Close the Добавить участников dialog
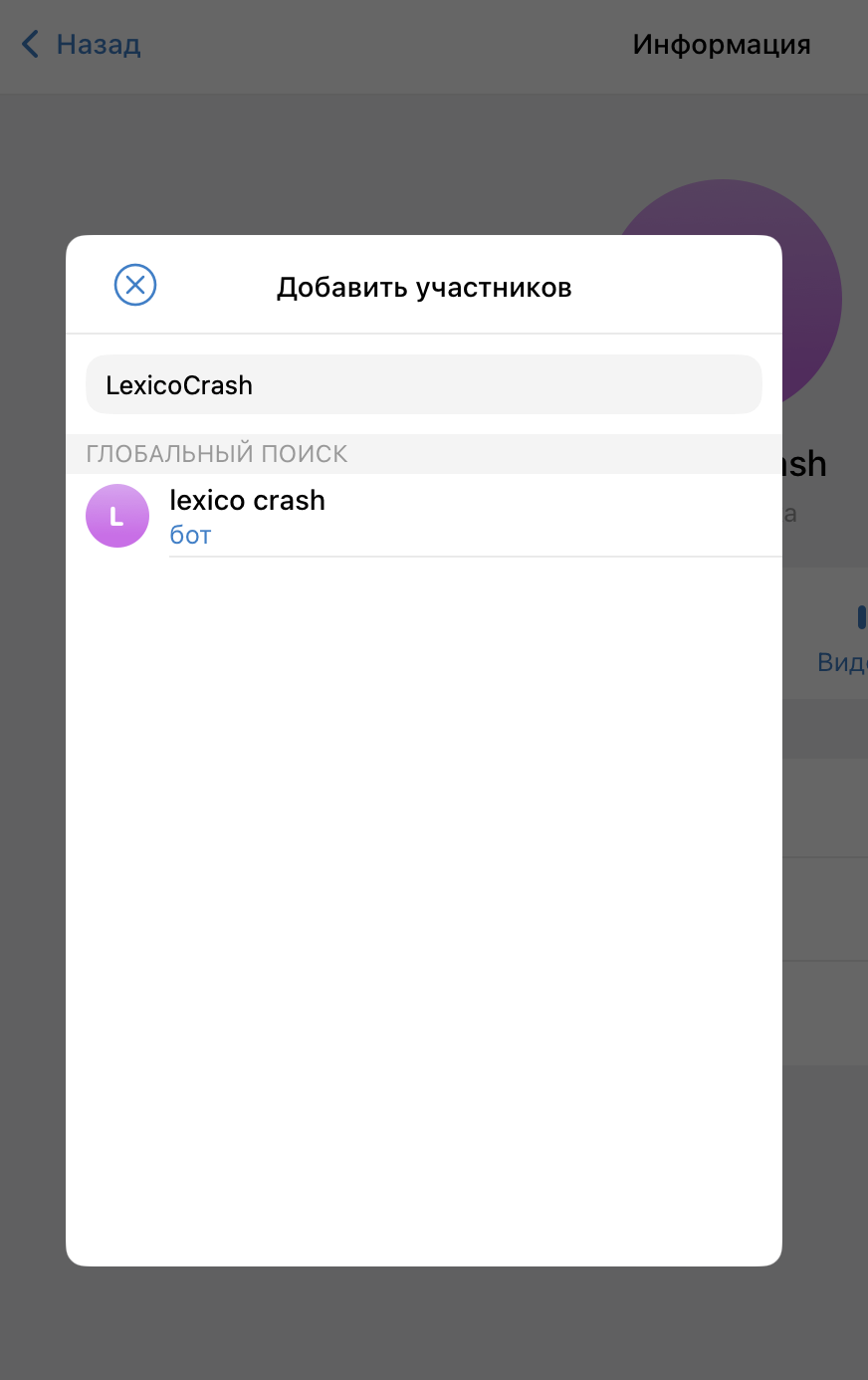The image size is (868, 1380). (x=135, y=285)
